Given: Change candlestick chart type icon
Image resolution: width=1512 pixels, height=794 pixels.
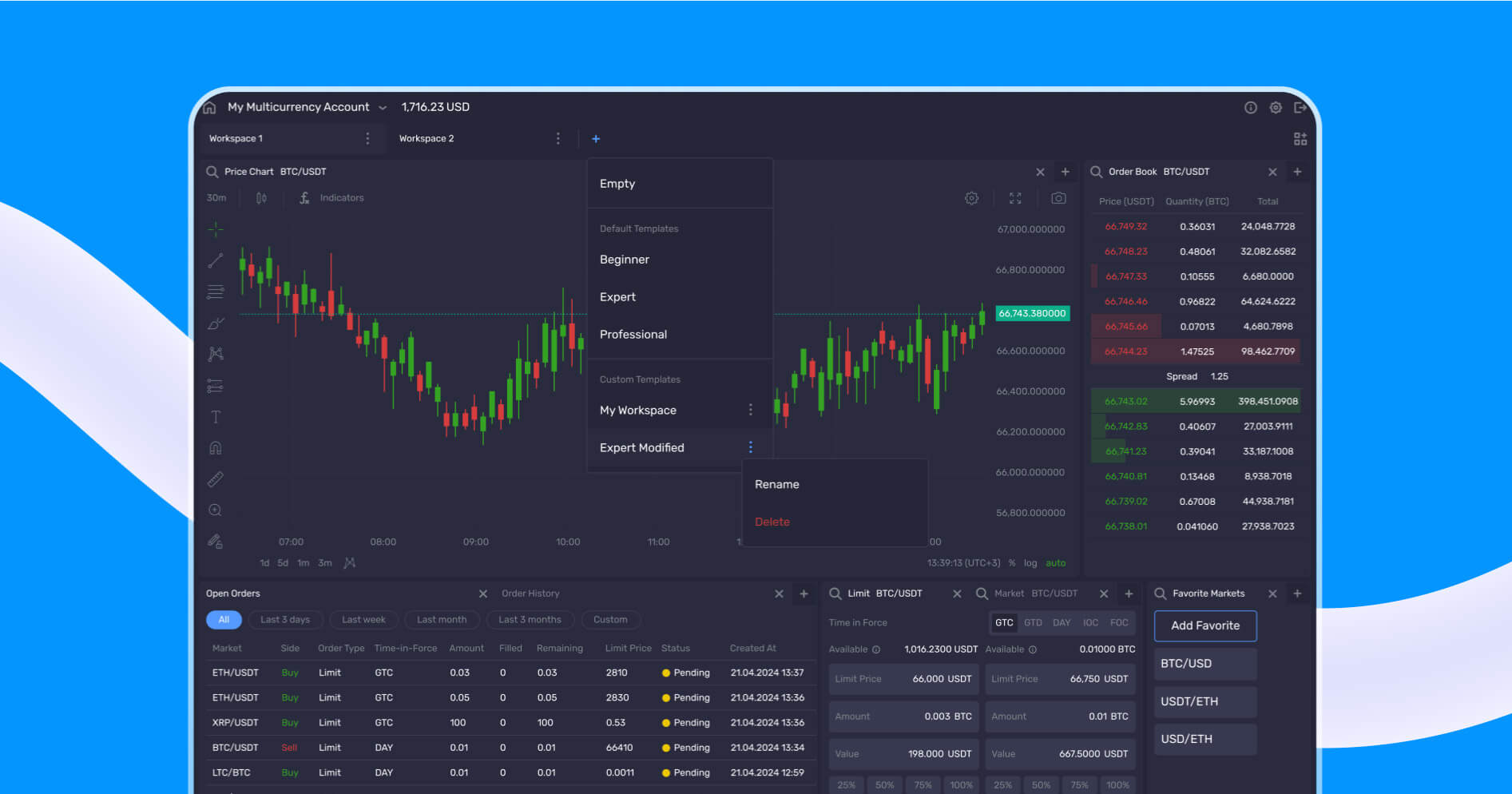Looking at the screenshot, I should [261, 198].
